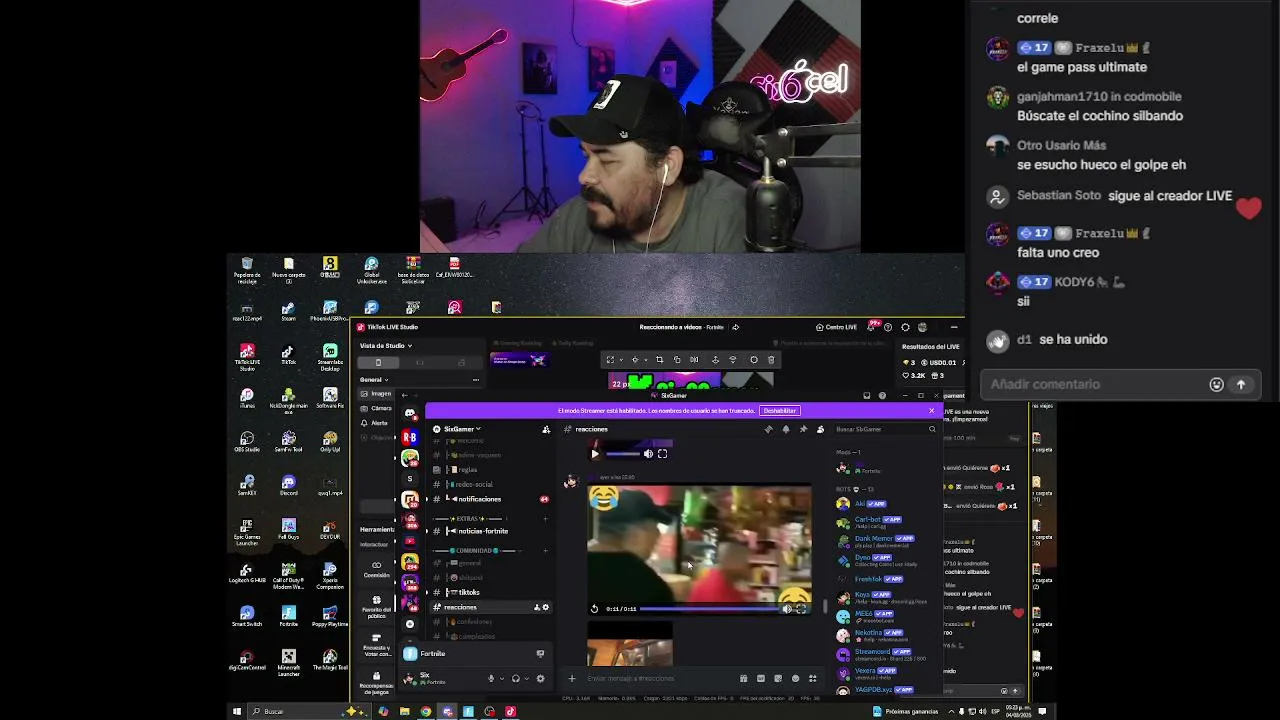Click the trash icon in Studio toolbar
This screenshot has height=720, width=1280.
771,360
